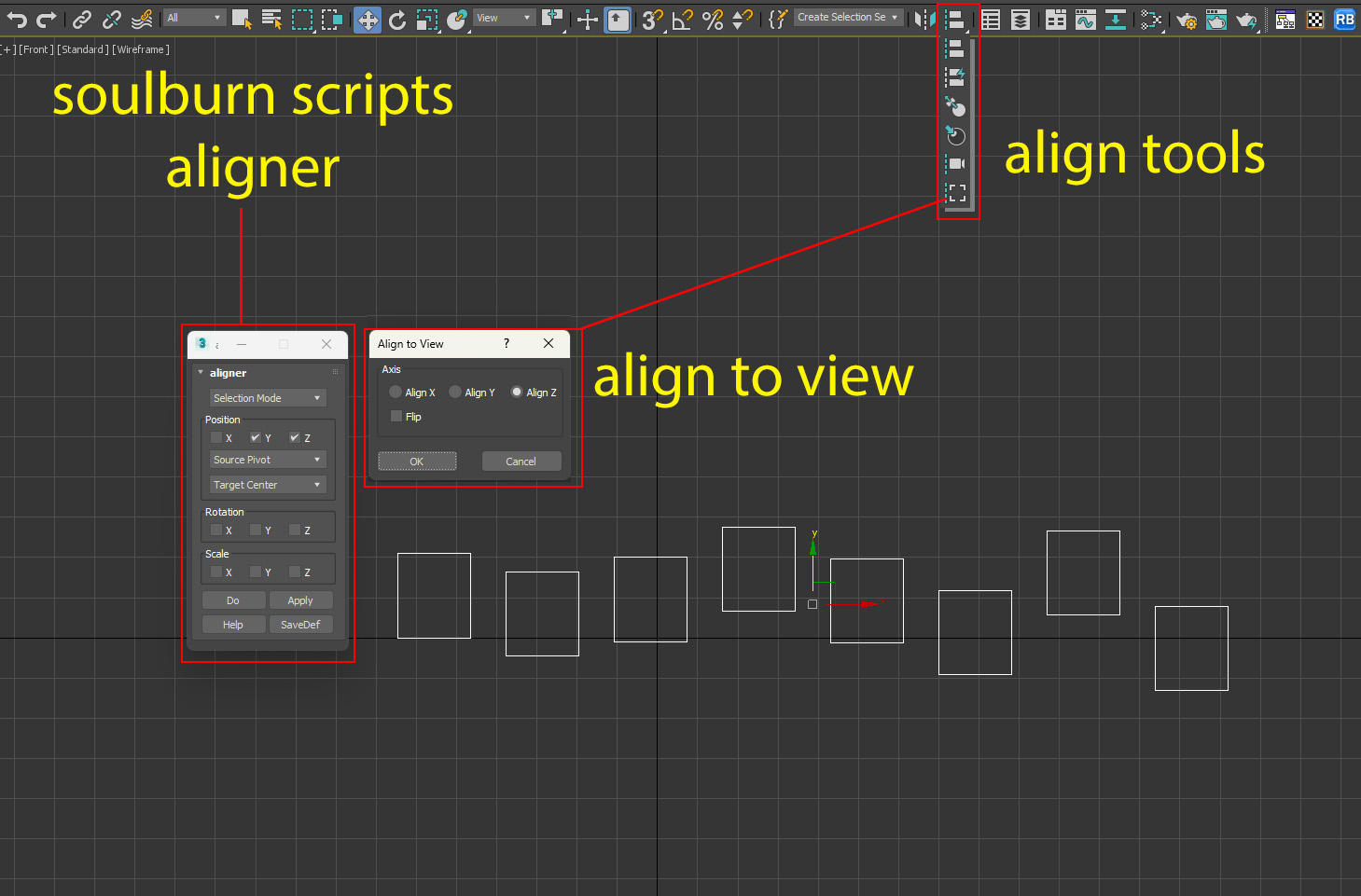Open Create Selection Set dropdown
Image resolution: width=1361 pixels, height=896 pixels.
848,17
